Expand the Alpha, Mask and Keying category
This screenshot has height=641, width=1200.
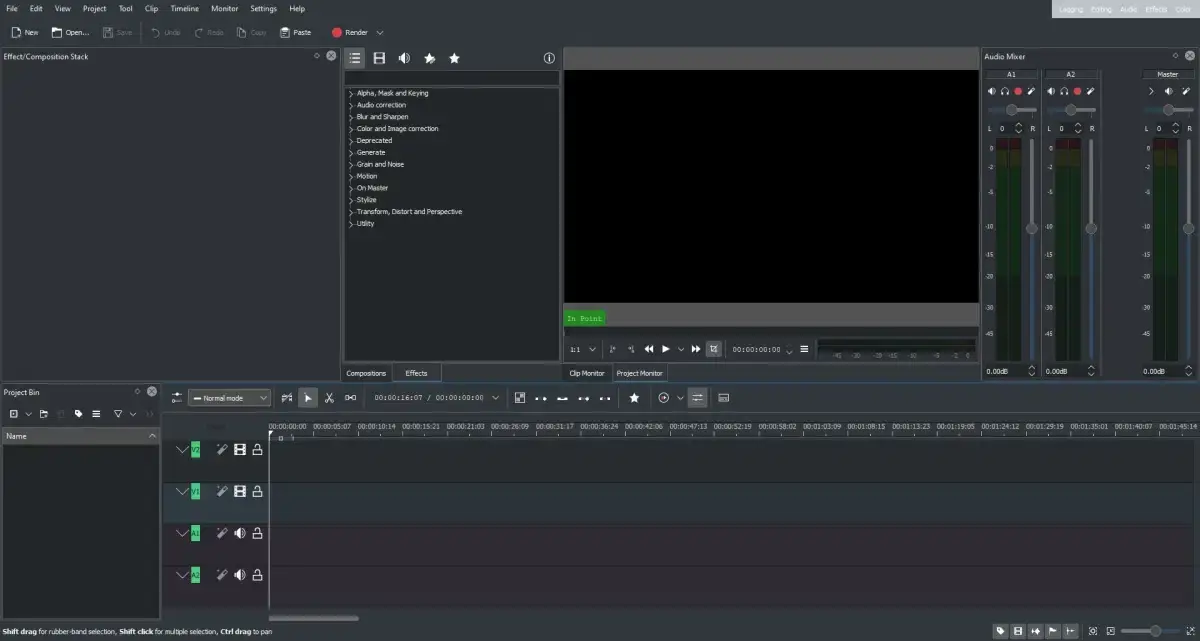[352, 92]
